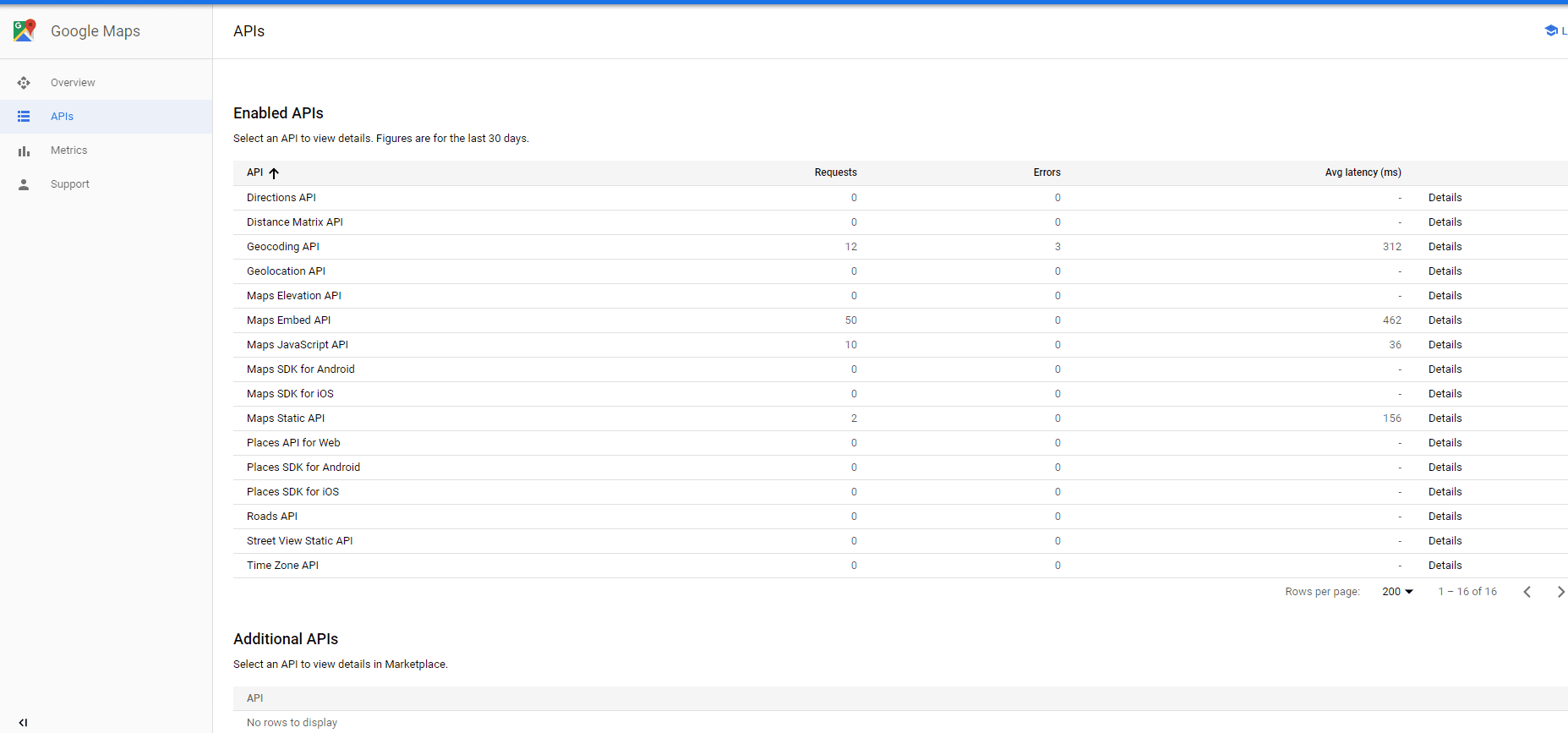
Task: Click Maps Embed API requests value 50
Action: point(850,320)
